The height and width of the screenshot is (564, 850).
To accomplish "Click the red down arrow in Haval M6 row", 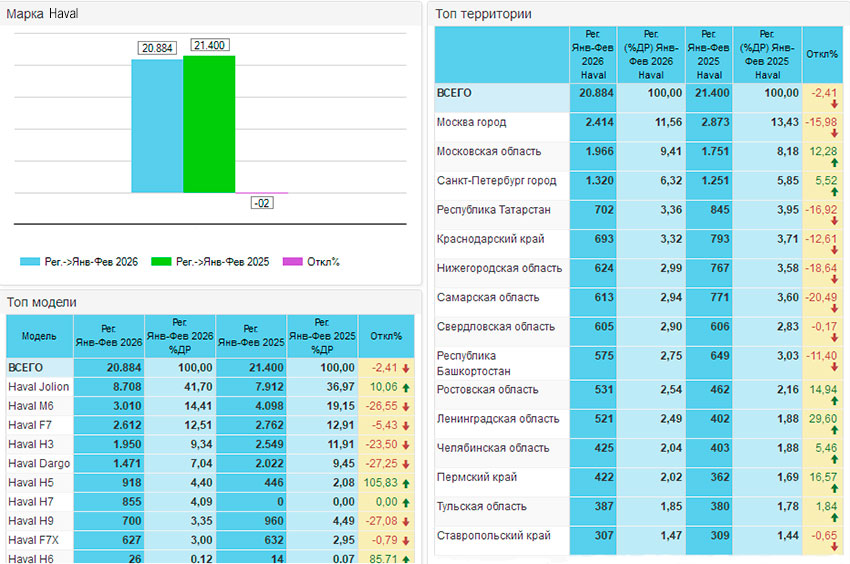I will (405, 406).
